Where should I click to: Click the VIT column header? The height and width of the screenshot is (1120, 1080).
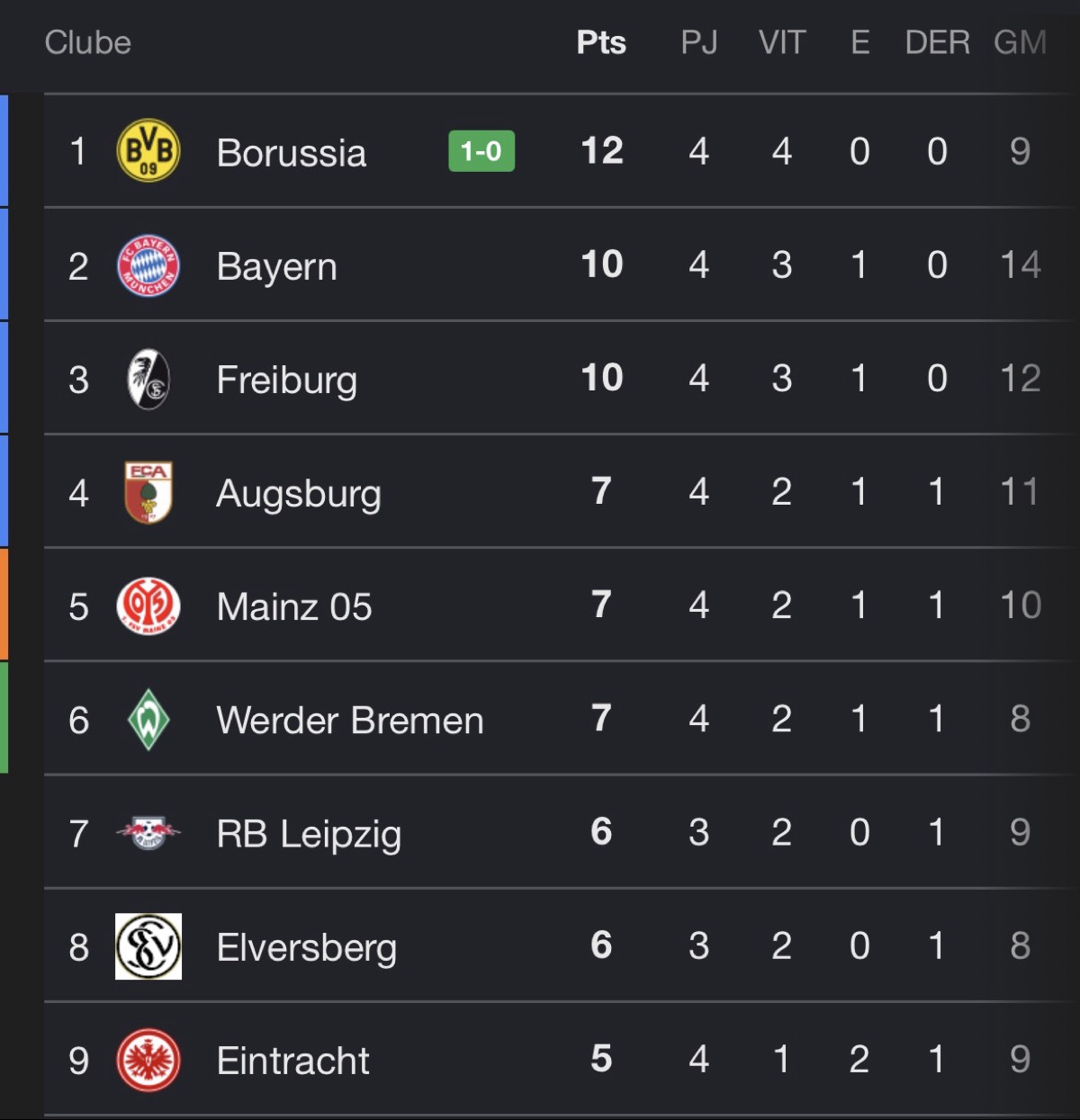pos(781,42)
